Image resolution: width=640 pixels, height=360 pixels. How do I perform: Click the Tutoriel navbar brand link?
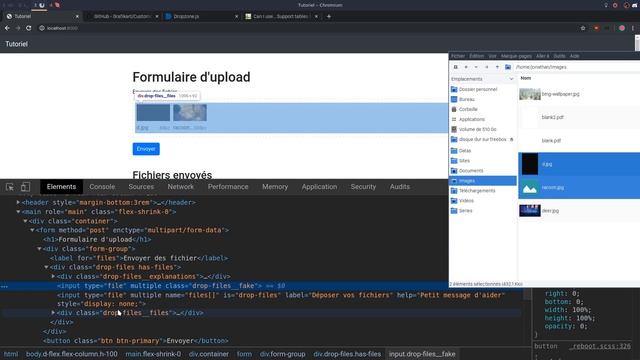[16, 44]
